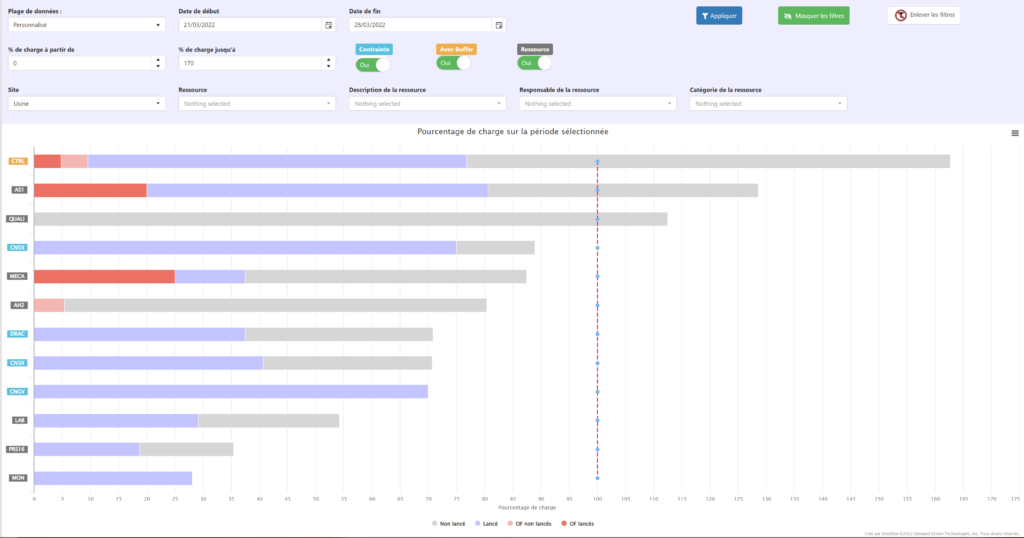Image resolution: width=1024 pixels, height=538 pixels.
Task: Click the Non lancé legend marker
Action: click(x=434, y=523)
